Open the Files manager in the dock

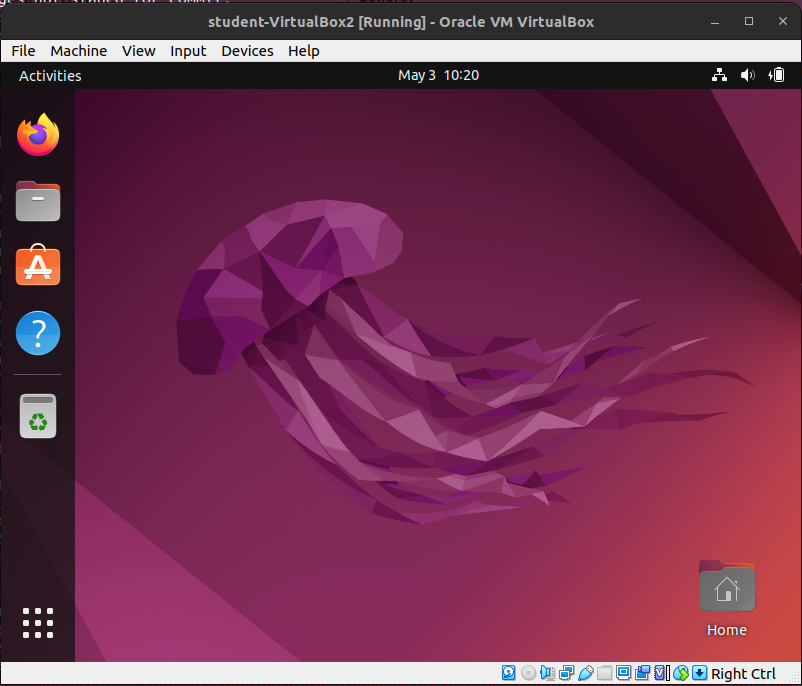point(38,201)
